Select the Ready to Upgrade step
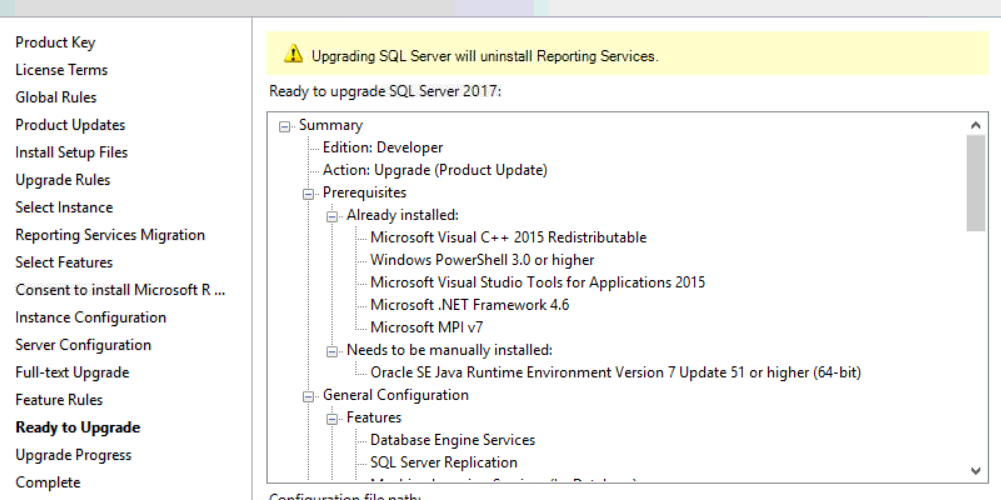 pyautogui.click(x=78, y=428)
